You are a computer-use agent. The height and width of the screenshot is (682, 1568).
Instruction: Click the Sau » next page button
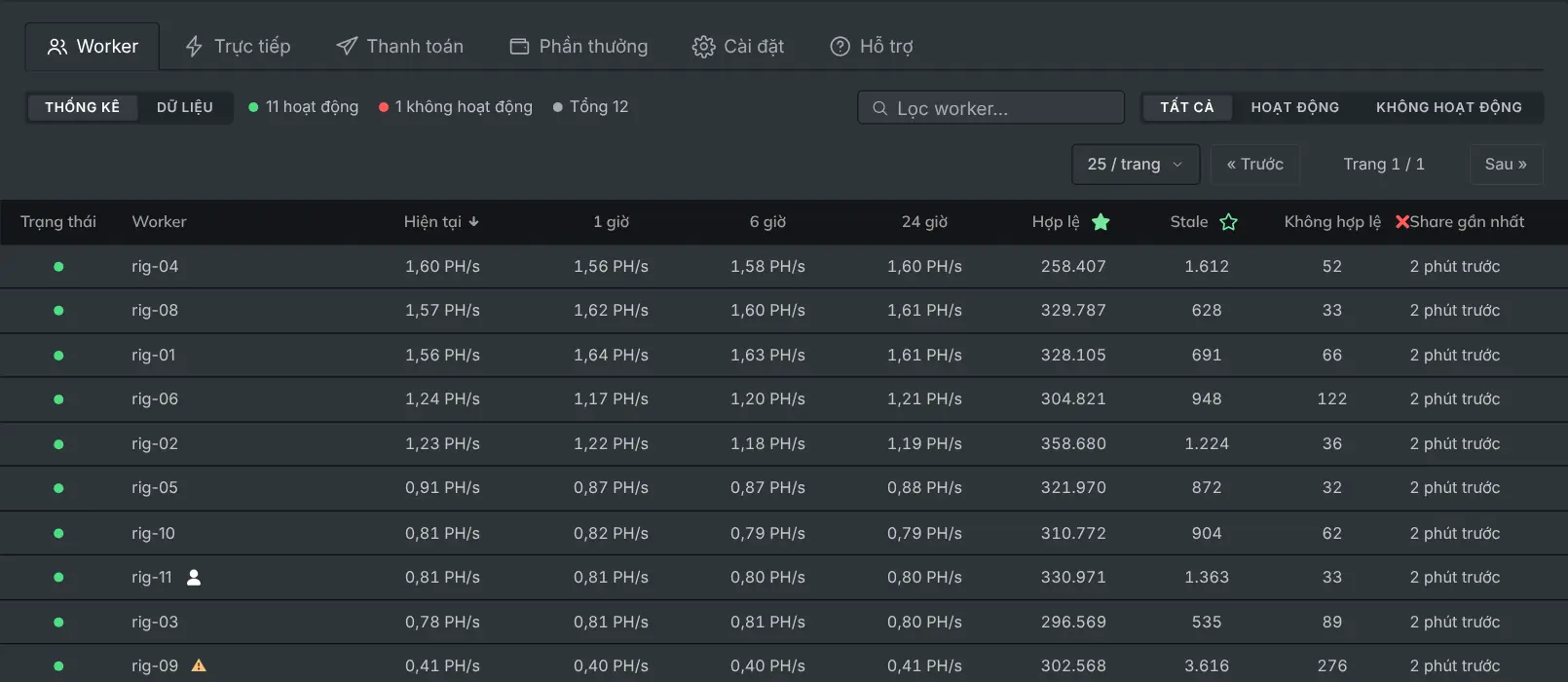click(x=1506, y=165)
